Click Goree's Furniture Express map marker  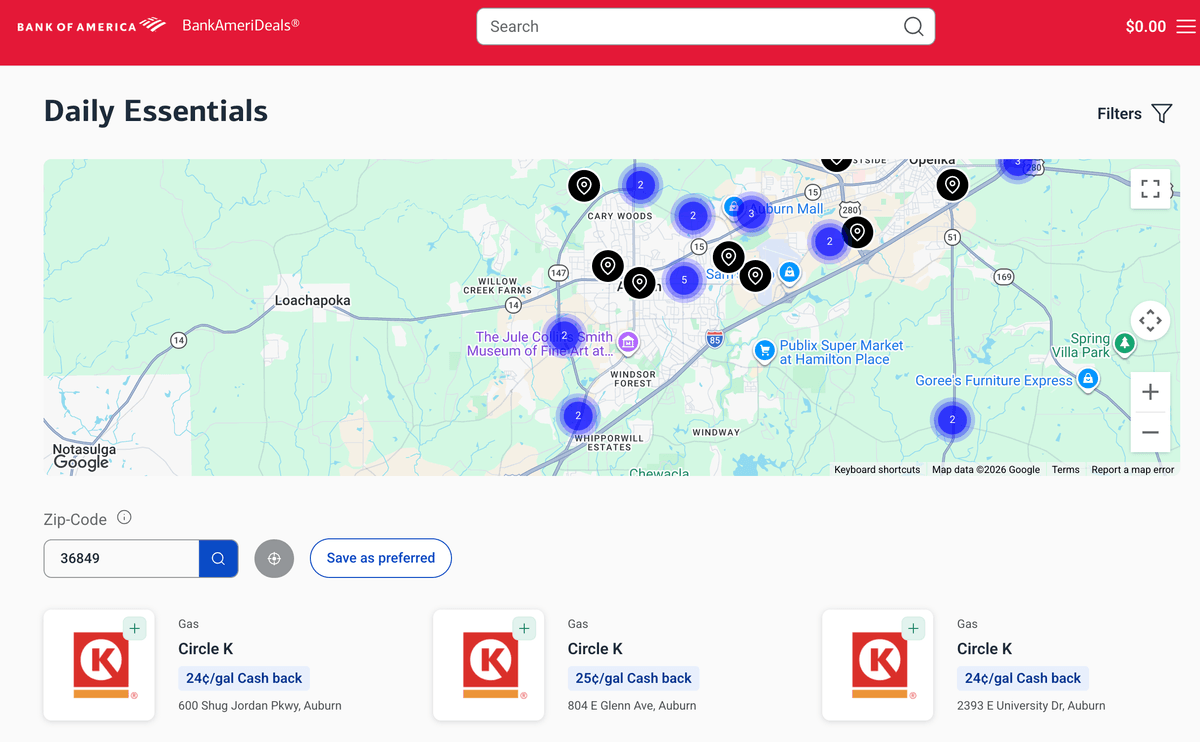[1088, 379]
